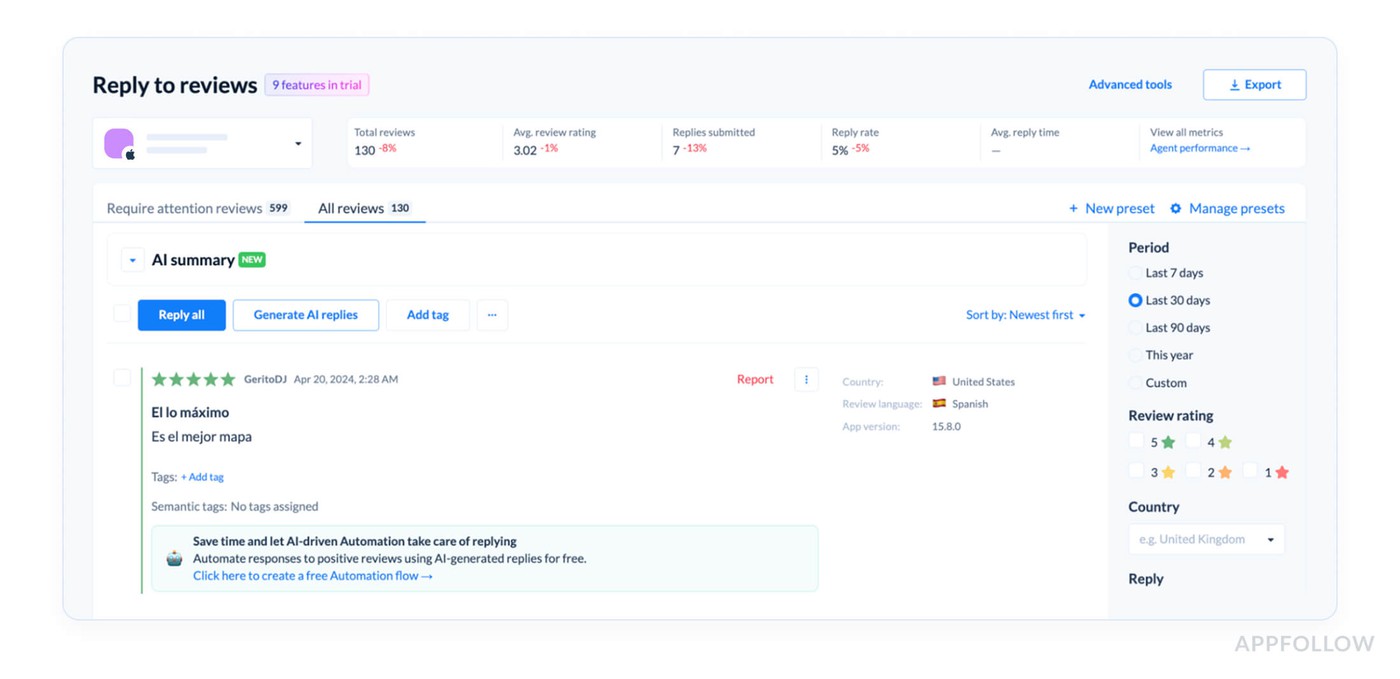Image resolution: width=1400 pixels, height=679 pixels.
Task: Expand the AI summary section
Action: 132,259
